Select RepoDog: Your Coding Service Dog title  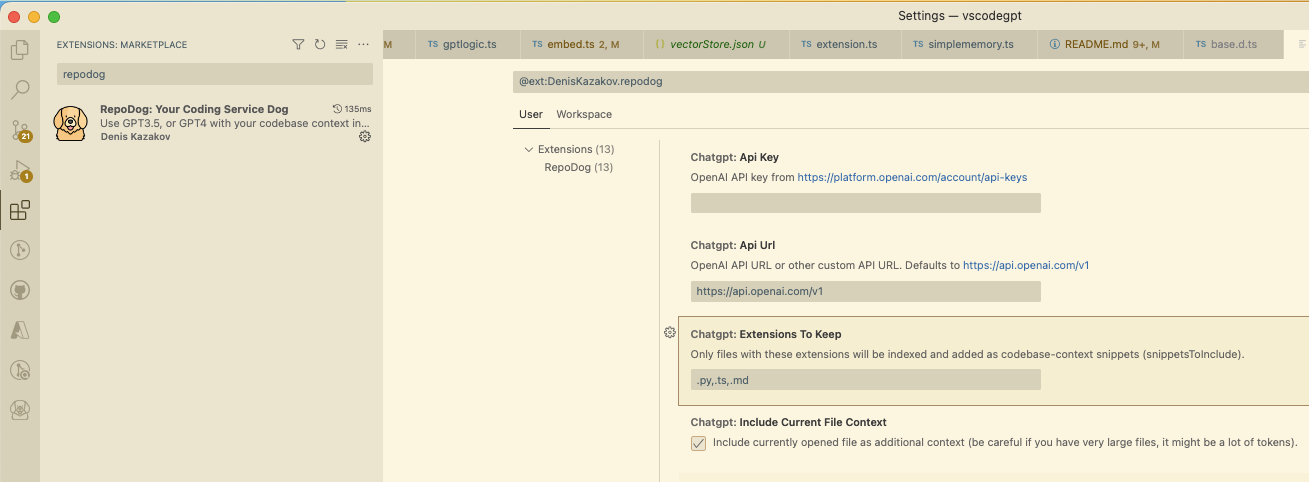194,109
